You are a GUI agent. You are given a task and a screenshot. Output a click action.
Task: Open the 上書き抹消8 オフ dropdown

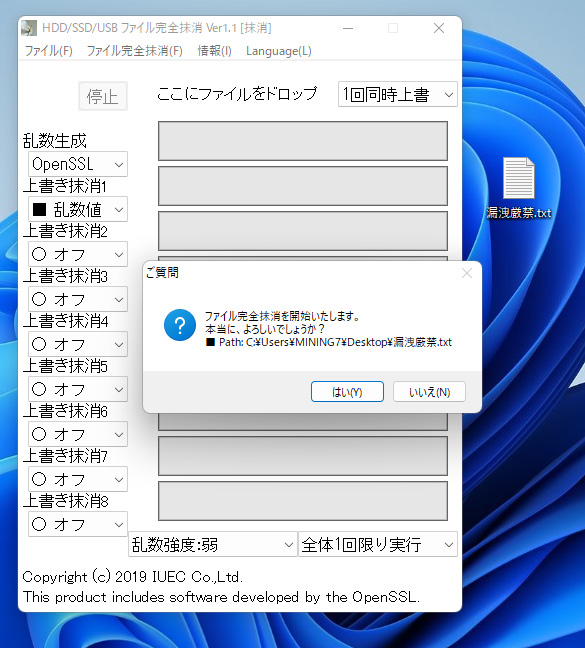point(78,524)
